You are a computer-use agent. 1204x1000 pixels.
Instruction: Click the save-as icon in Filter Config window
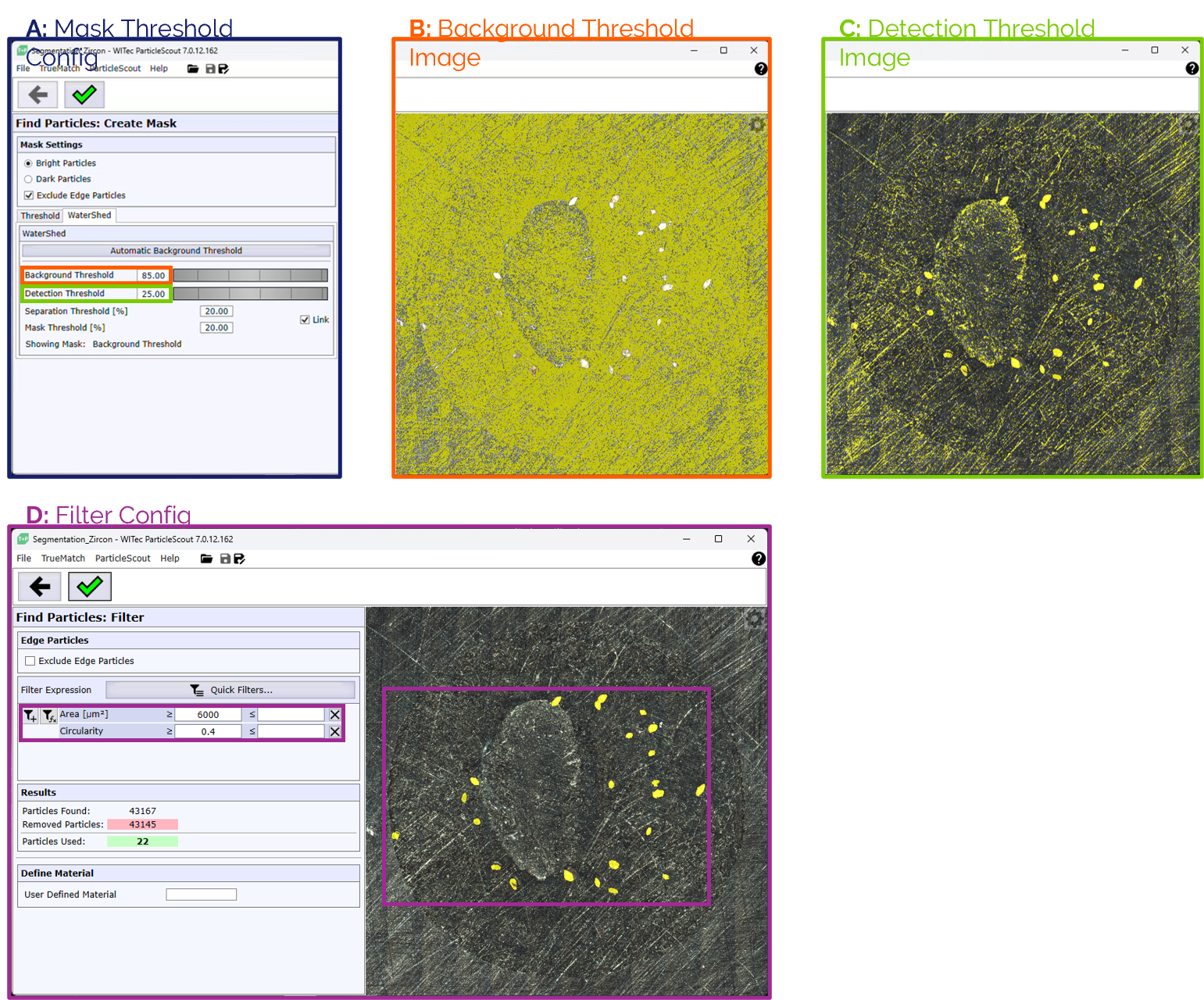tap(240, 559)
